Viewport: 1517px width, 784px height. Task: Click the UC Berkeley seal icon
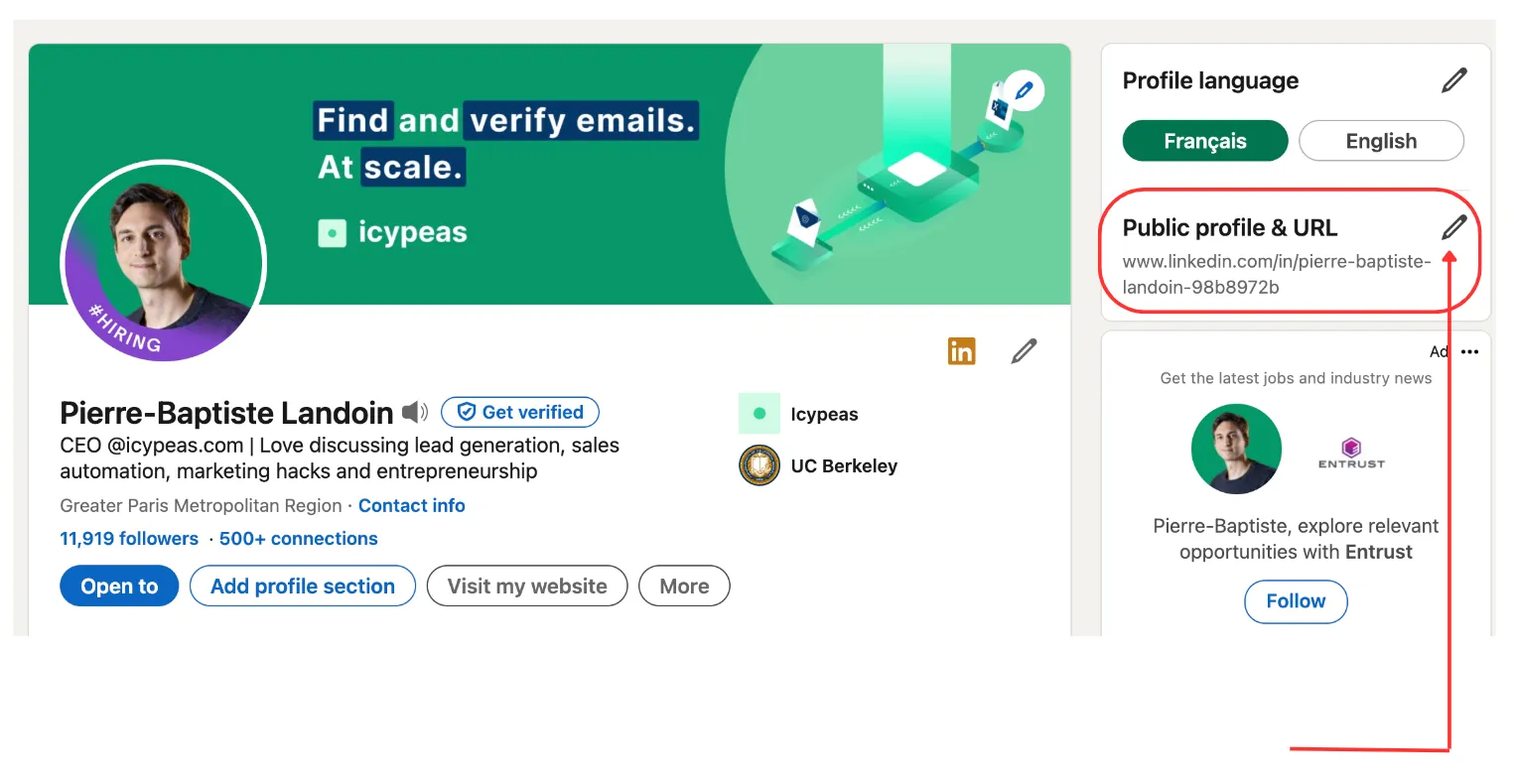pos(759,465)
